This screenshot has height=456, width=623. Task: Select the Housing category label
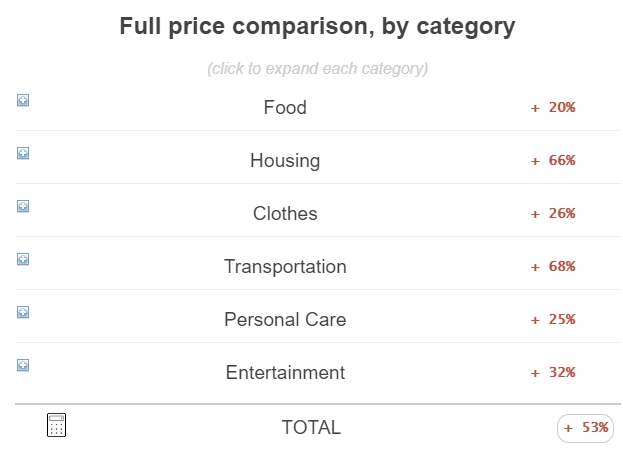(x=285, y=161)
